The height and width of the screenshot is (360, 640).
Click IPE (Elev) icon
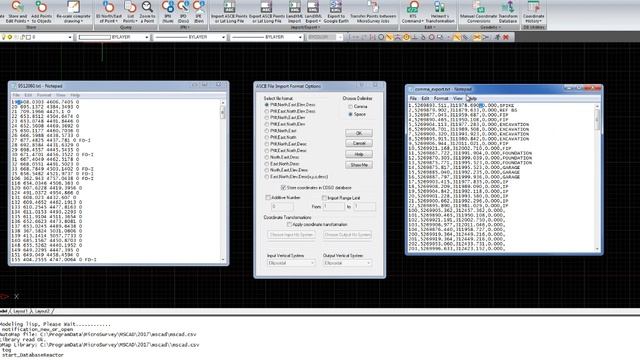click(x=199, y=12)
